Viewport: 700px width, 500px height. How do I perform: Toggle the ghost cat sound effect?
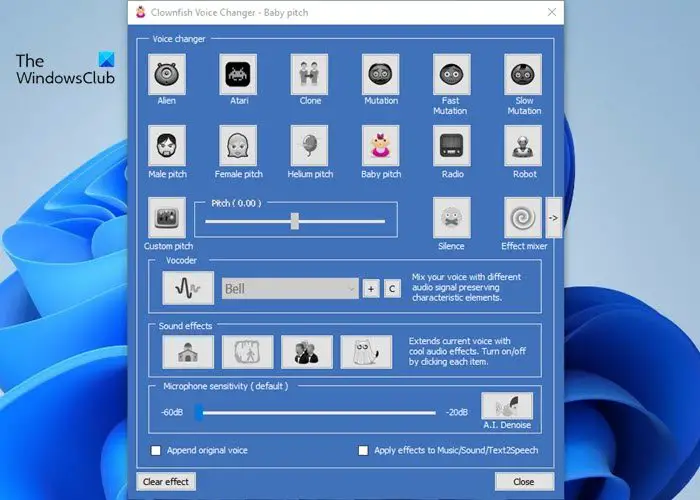366,352
